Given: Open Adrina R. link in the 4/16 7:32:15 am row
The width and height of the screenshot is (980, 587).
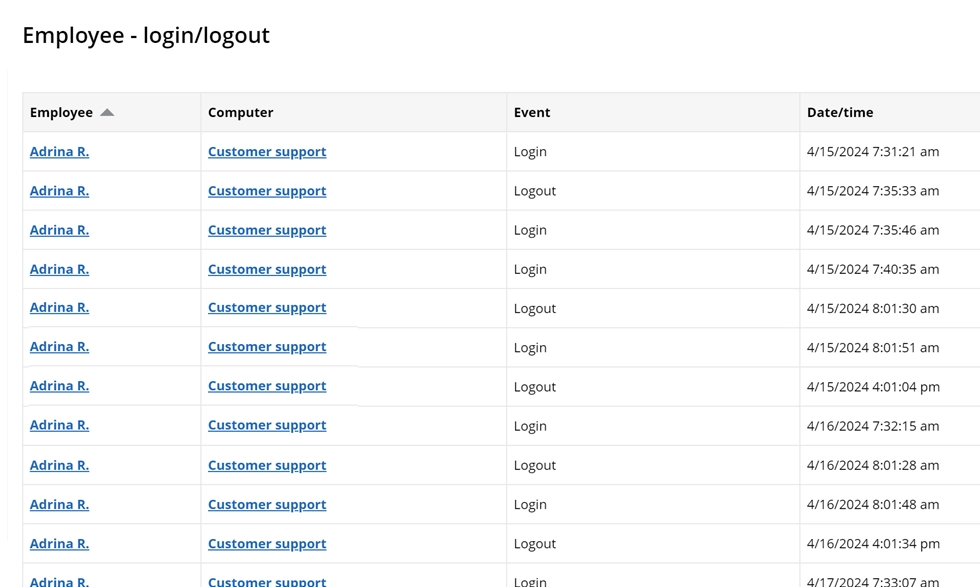Looking at the screenshot, I should click(58, 425).
